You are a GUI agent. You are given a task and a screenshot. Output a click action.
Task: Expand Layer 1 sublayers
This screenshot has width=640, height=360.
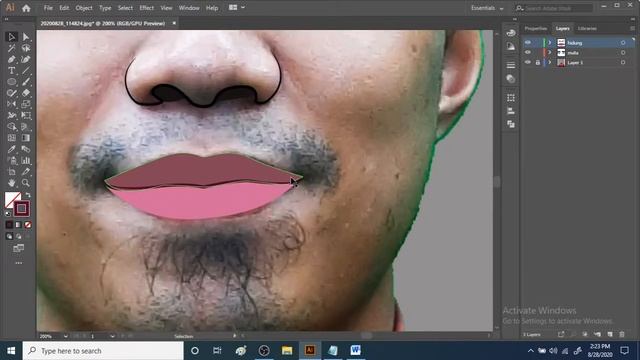coord(550,62)
